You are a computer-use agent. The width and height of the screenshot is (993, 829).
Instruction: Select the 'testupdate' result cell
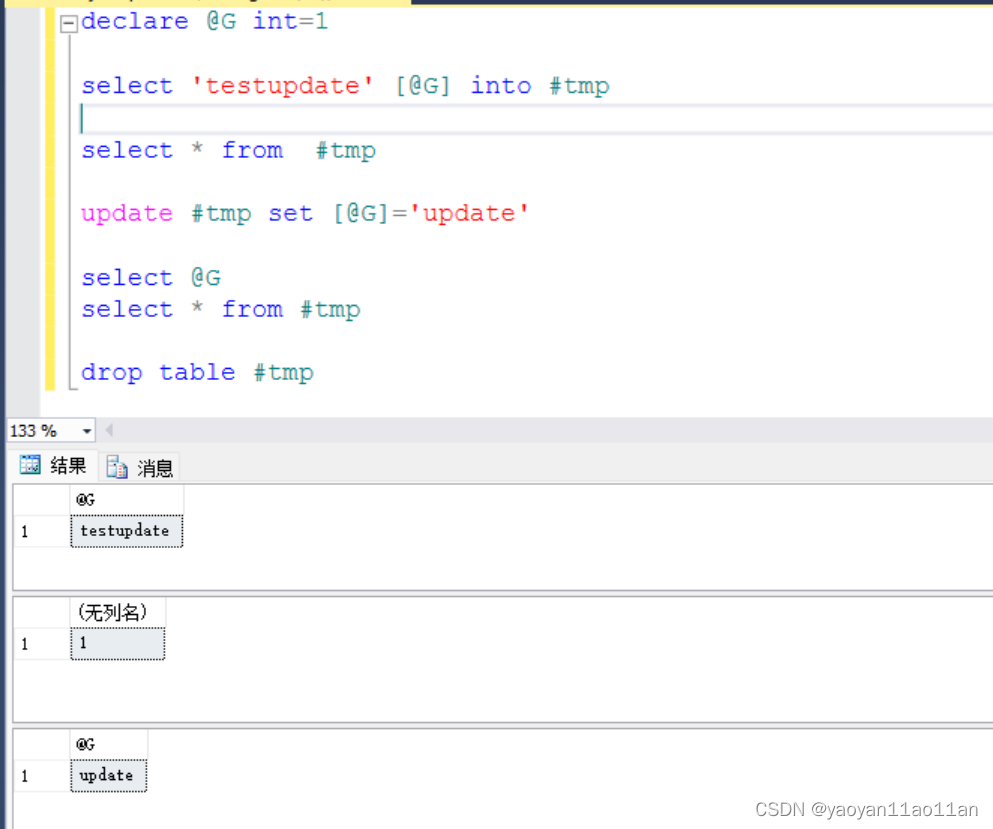[x=126, y=531]
